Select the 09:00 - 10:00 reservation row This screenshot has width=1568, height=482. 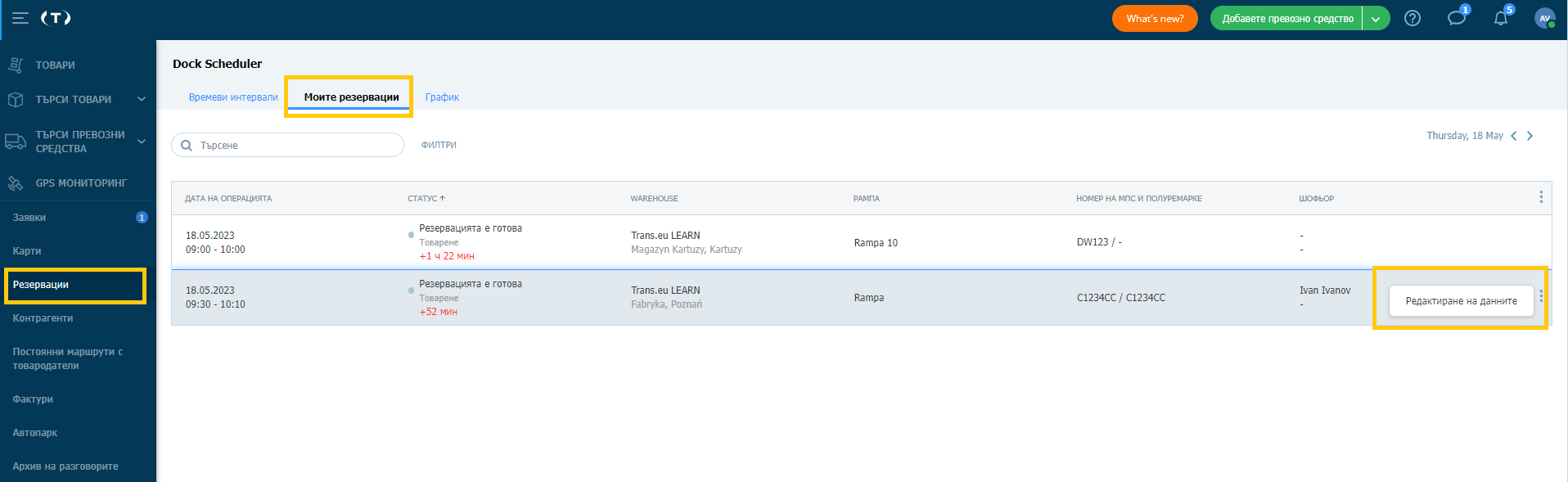(x=861, y=242)
